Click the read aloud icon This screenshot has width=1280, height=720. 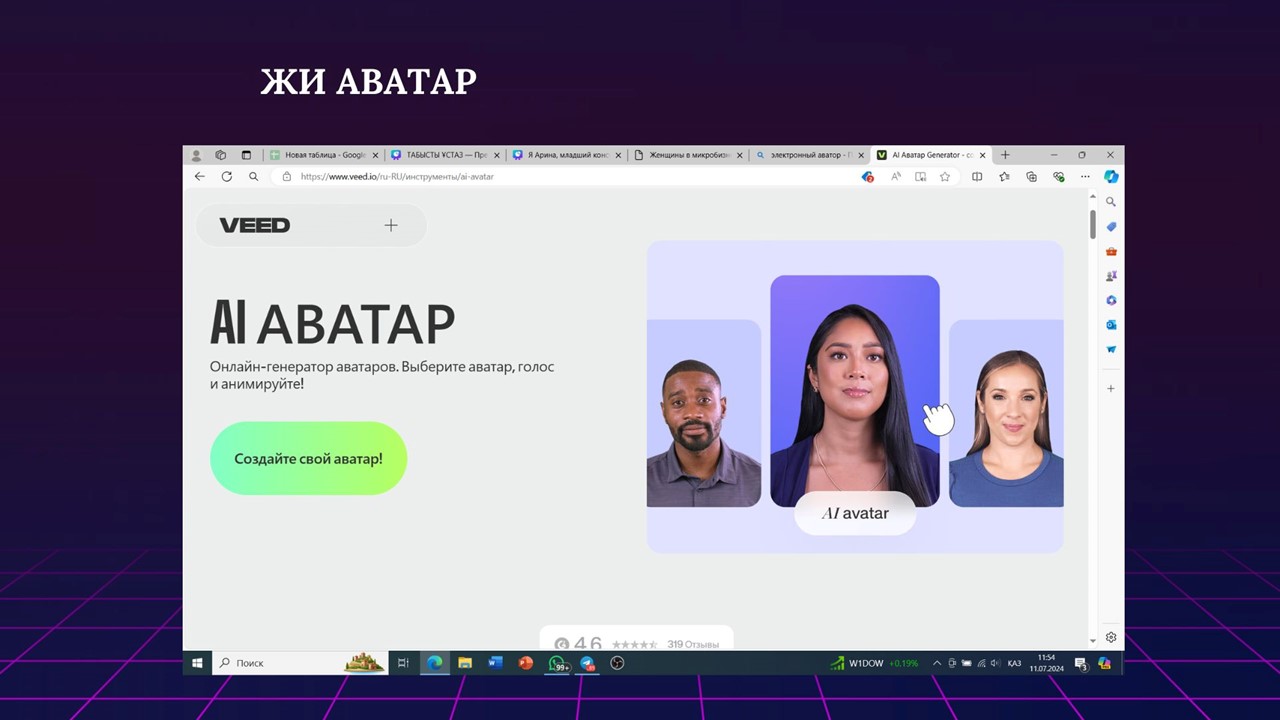(895, 176)
